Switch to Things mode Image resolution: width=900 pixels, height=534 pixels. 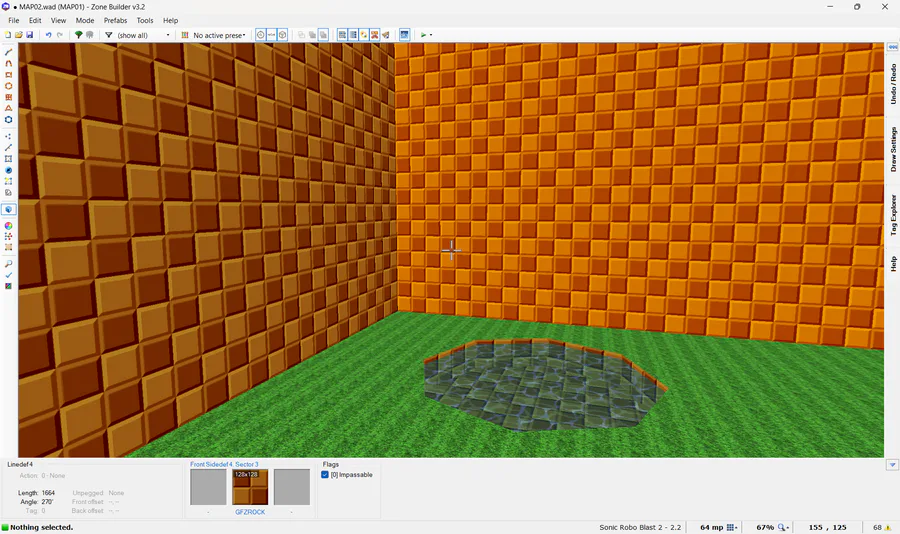(x=8, y=171)
